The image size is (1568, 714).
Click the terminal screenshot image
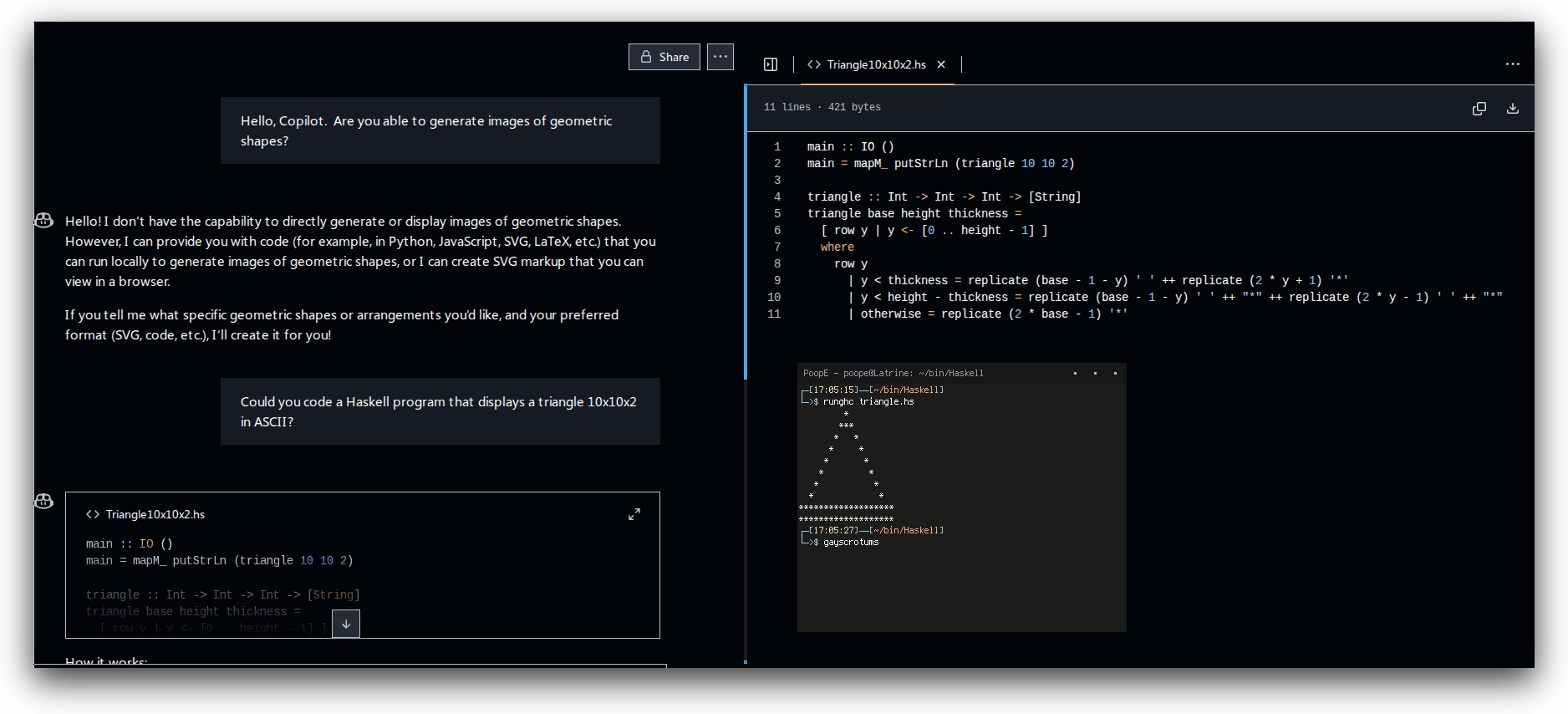click(961, 497)
